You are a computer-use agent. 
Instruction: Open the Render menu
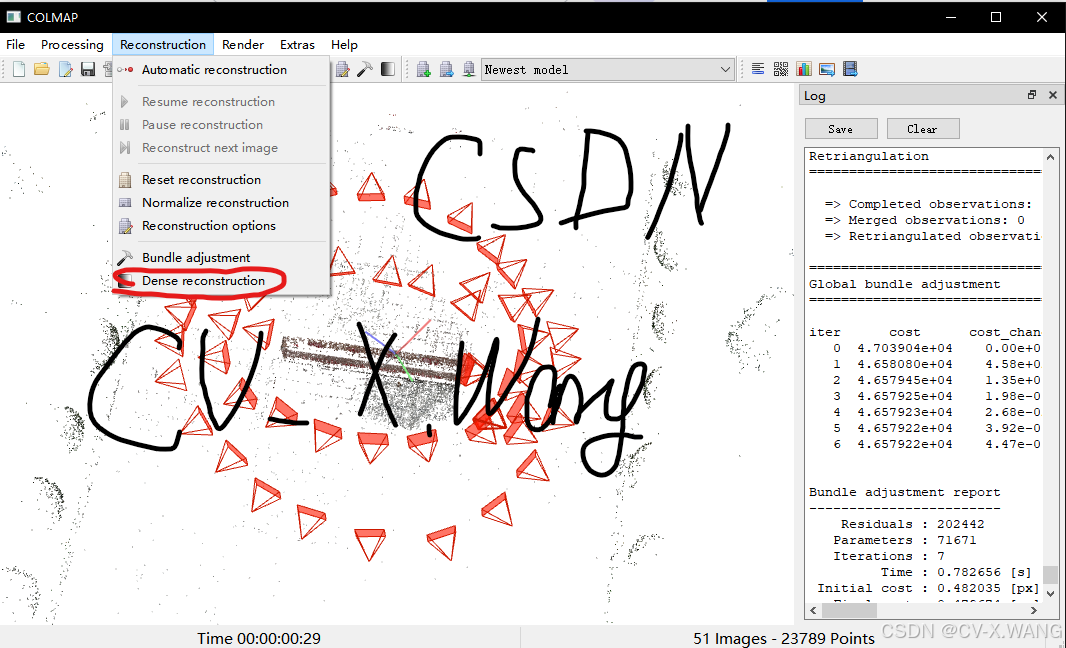[242, 45]
